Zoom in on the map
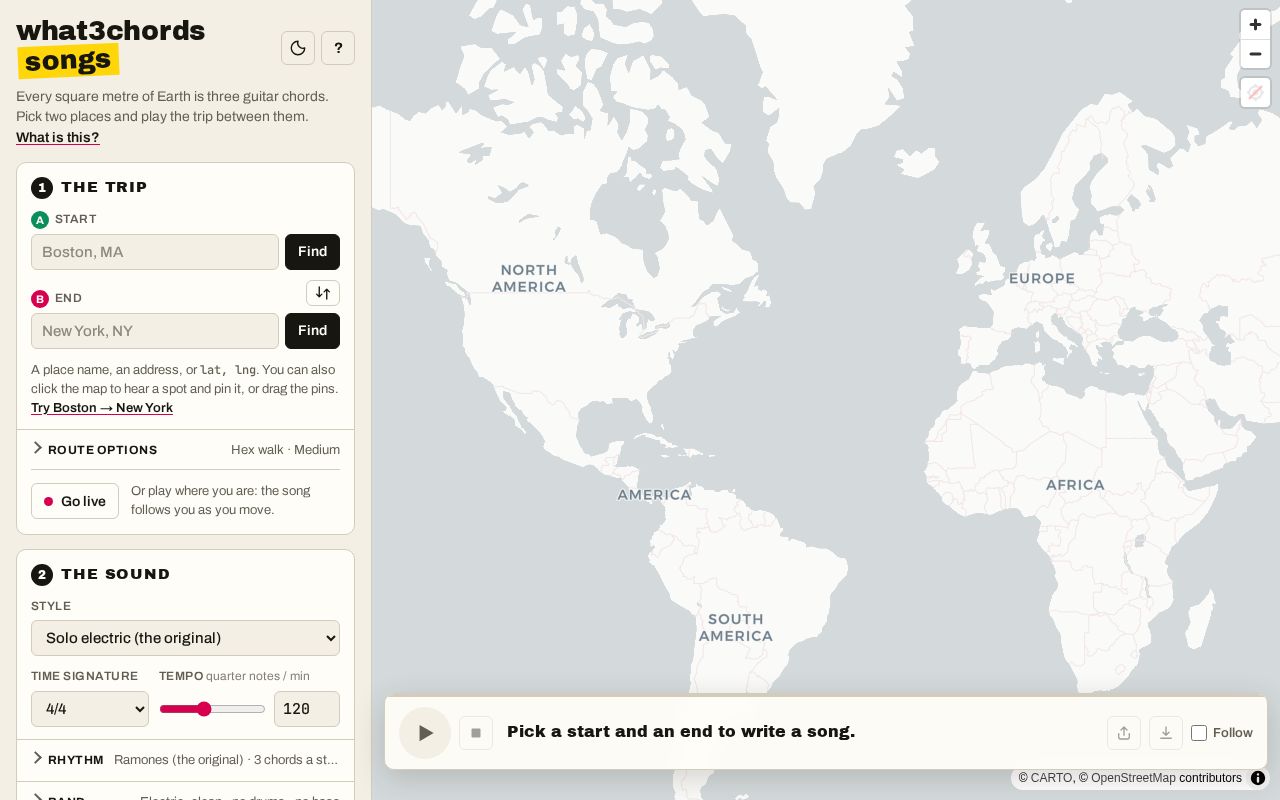 [x=1255, y=25]
